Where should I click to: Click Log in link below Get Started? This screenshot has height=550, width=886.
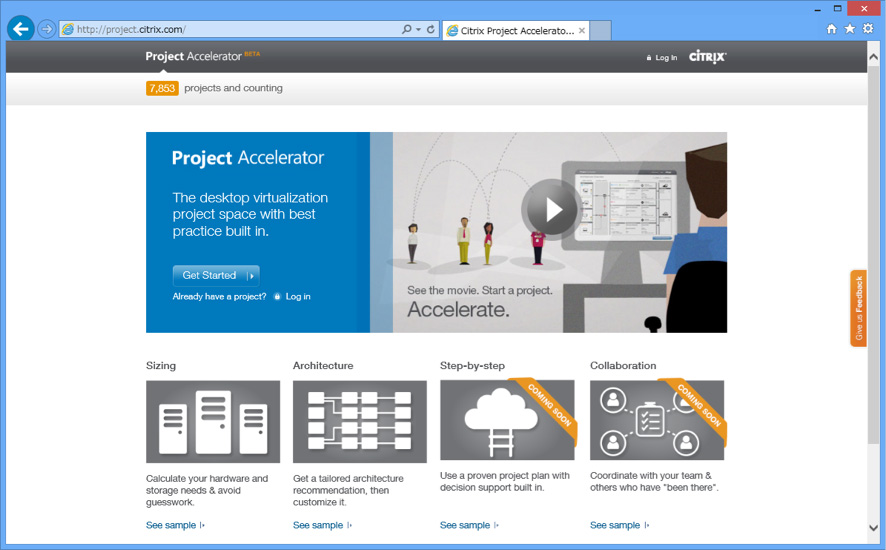(298, 296)
